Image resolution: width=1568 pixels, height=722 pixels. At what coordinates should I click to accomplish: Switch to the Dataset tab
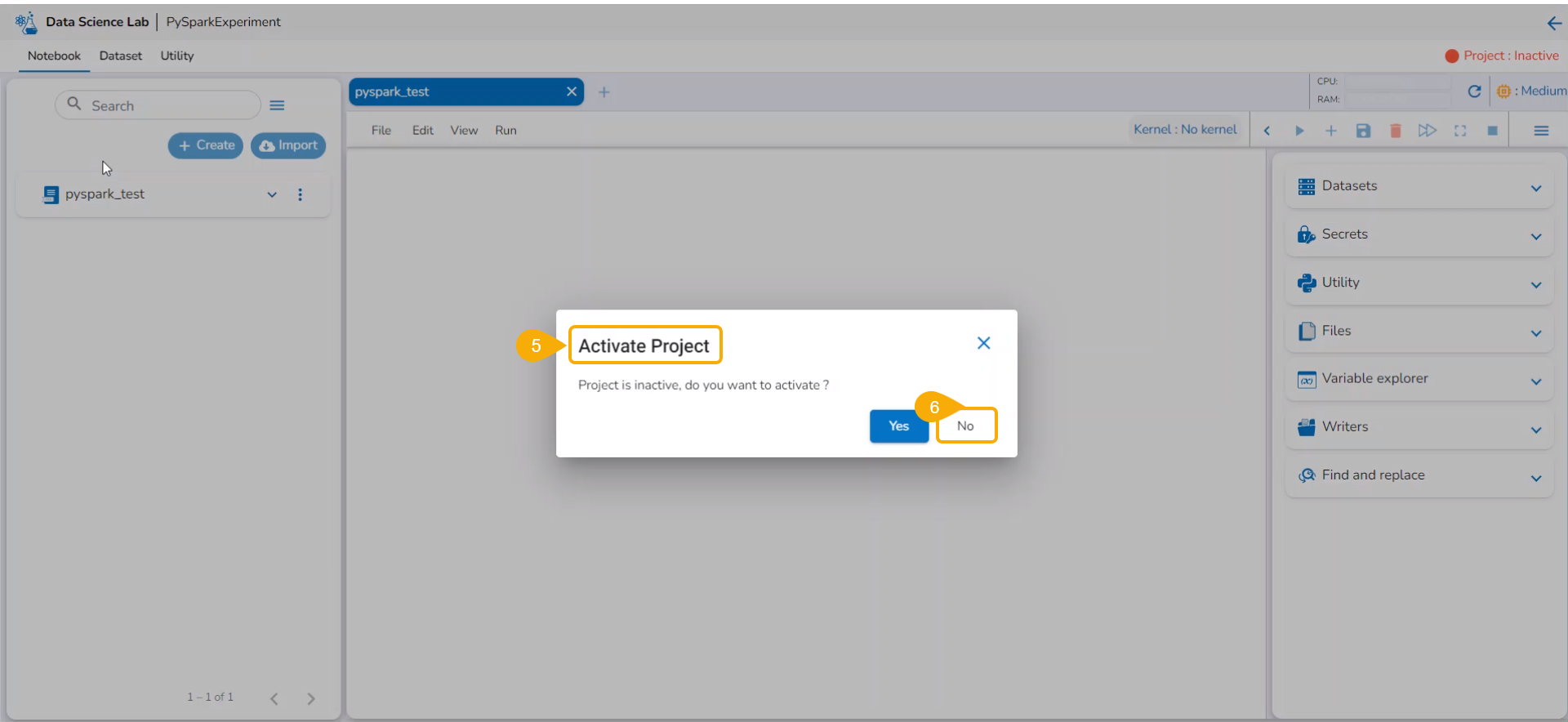[x=121, y=56]
